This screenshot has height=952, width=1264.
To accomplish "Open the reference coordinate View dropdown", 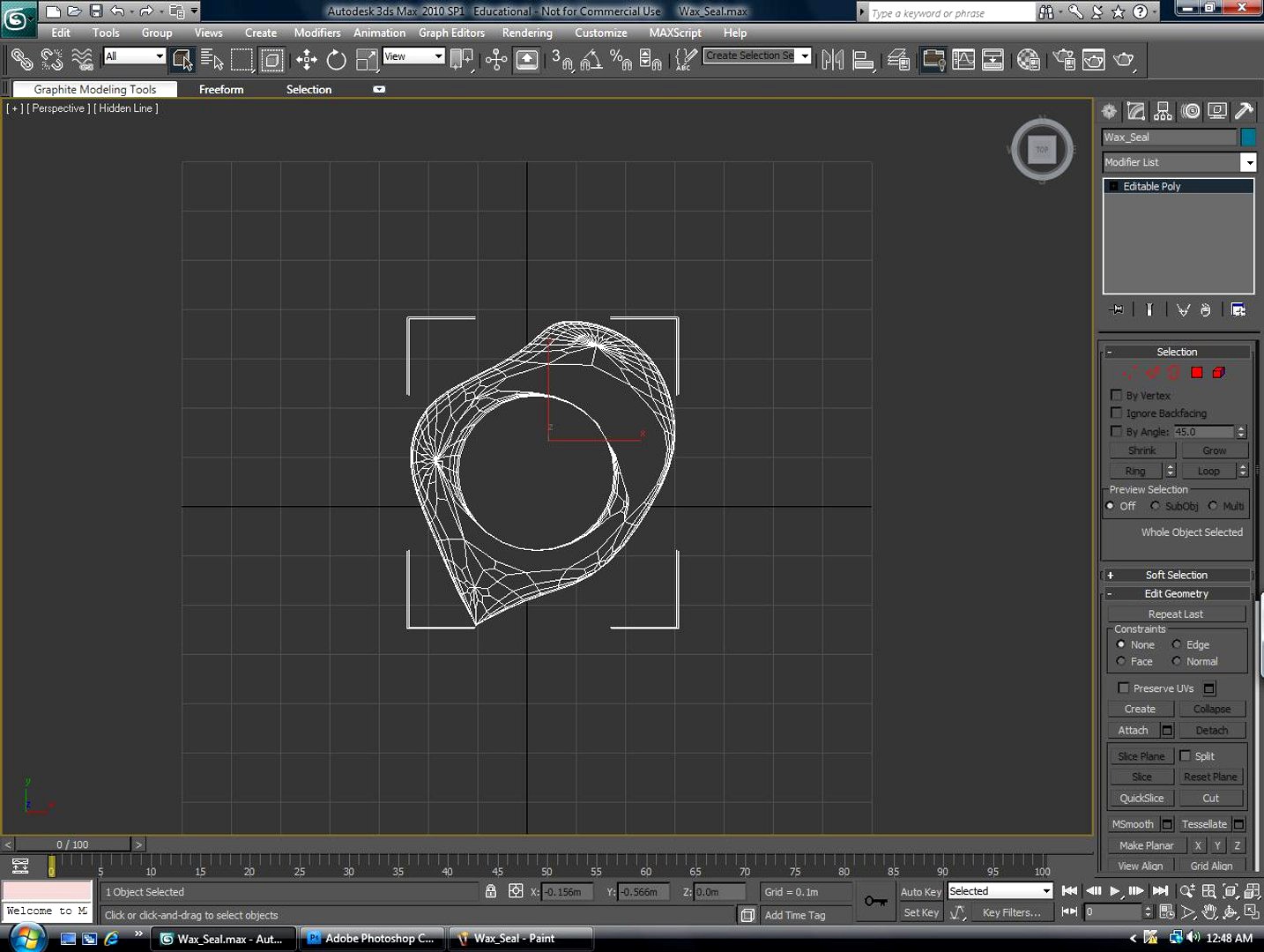I will [413, 56].
